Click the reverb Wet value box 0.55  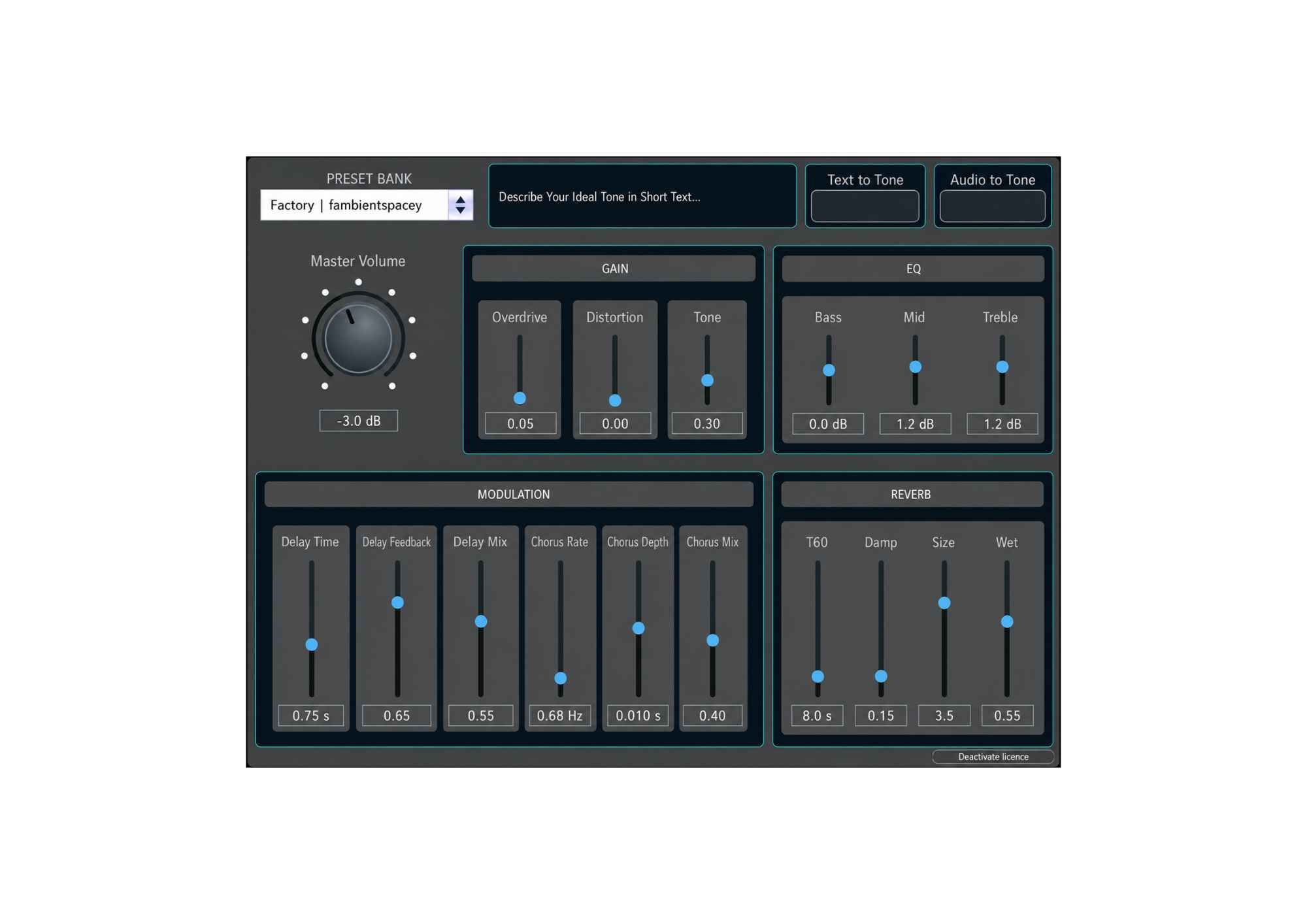[1007, 716]
